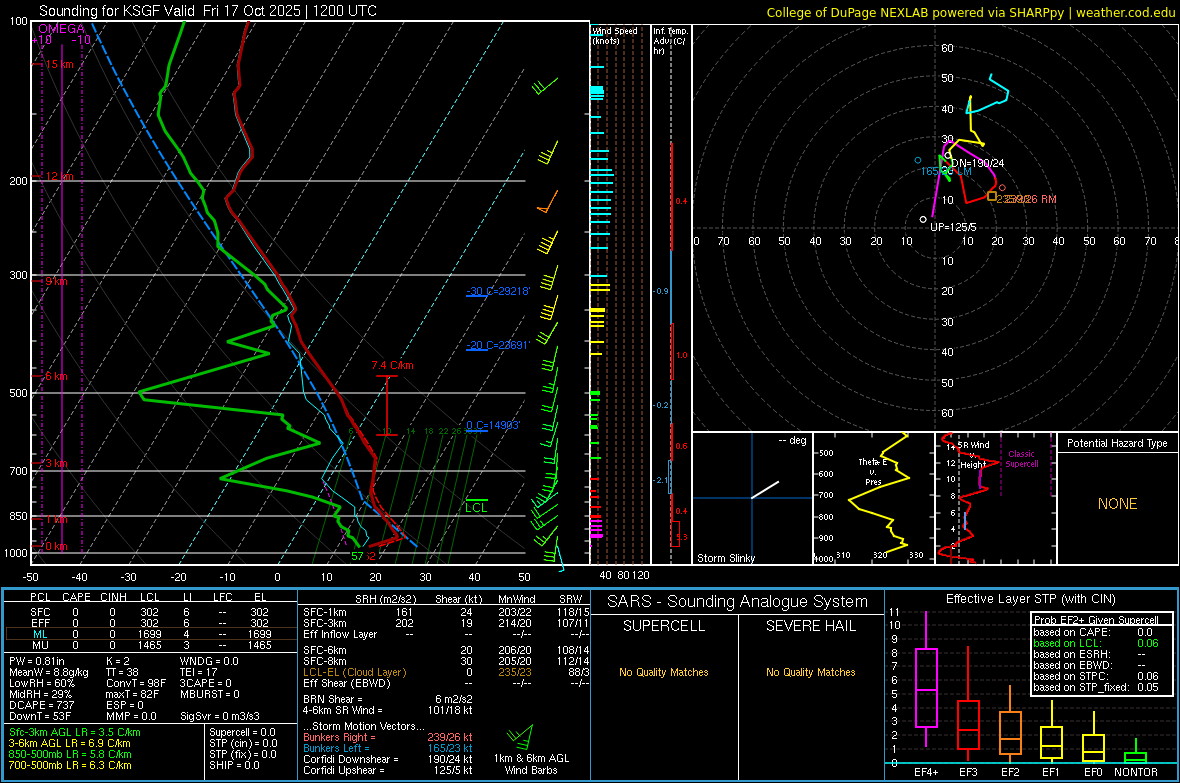This screenshot has width=1180, height=783.
Task: Click the 'PW = 0.81in' value
Action: (x=37, y=661)
